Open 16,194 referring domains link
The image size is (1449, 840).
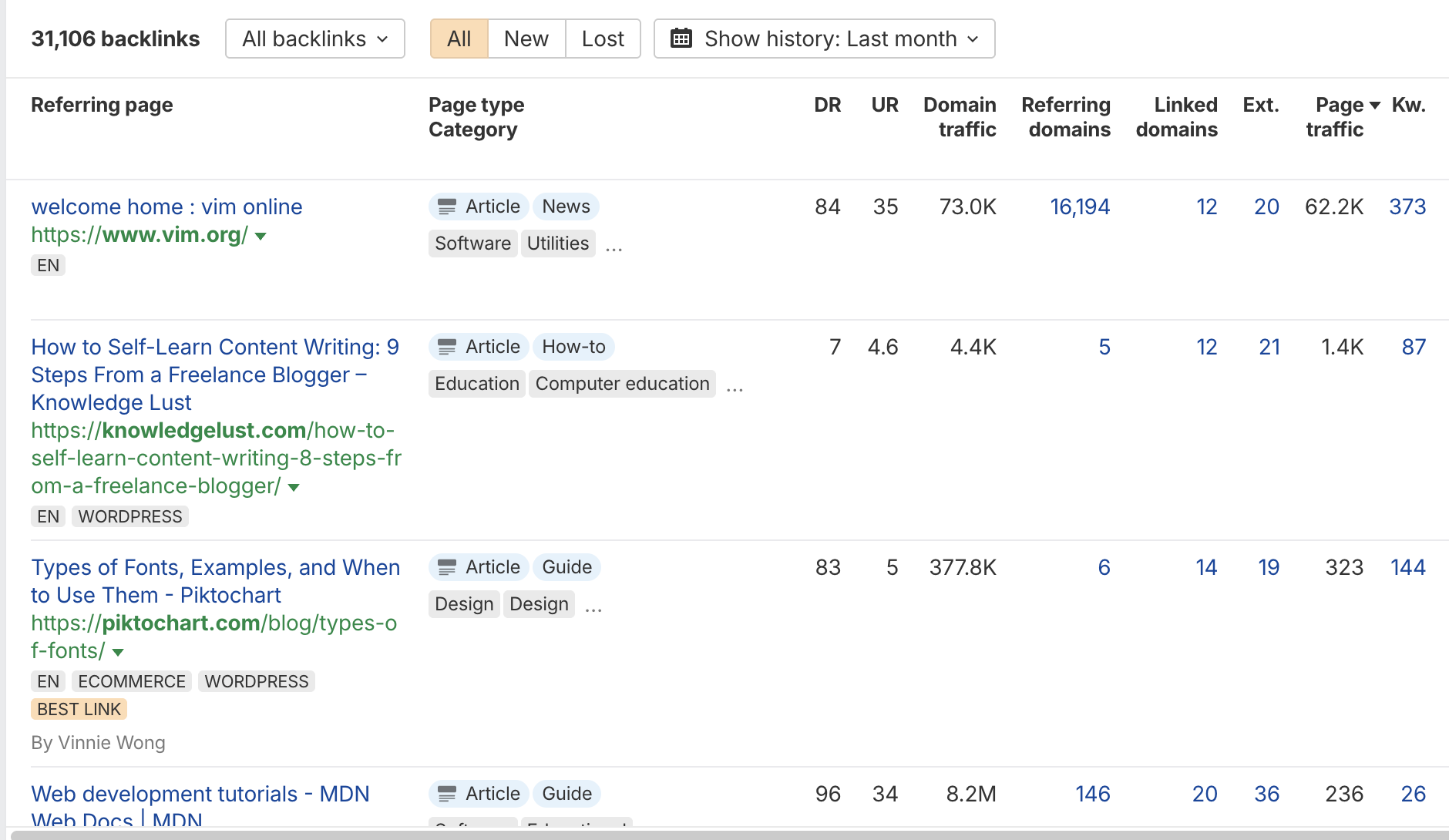click(x=1079, y=207)
